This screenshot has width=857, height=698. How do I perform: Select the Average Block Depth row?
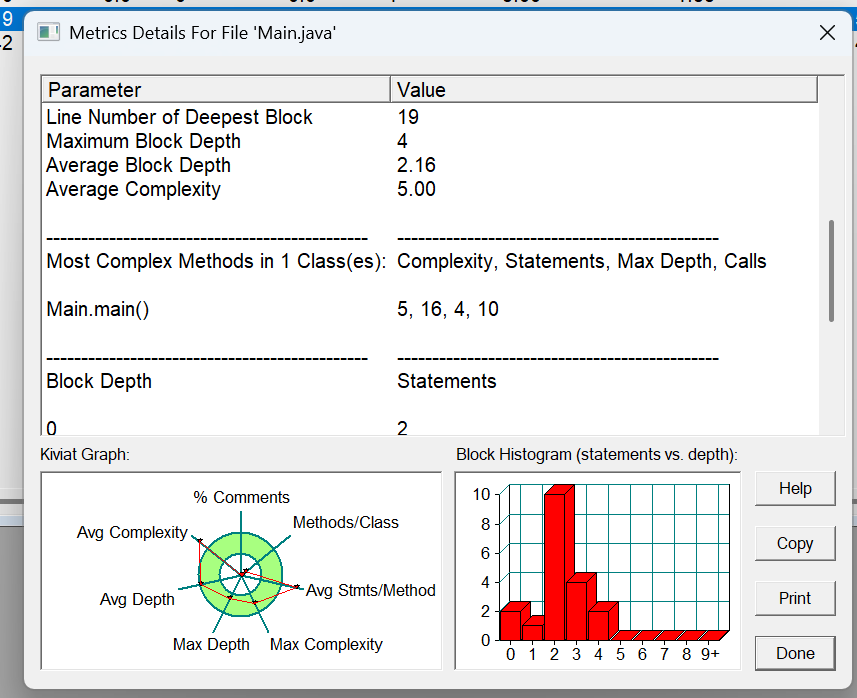click(430, 165)
